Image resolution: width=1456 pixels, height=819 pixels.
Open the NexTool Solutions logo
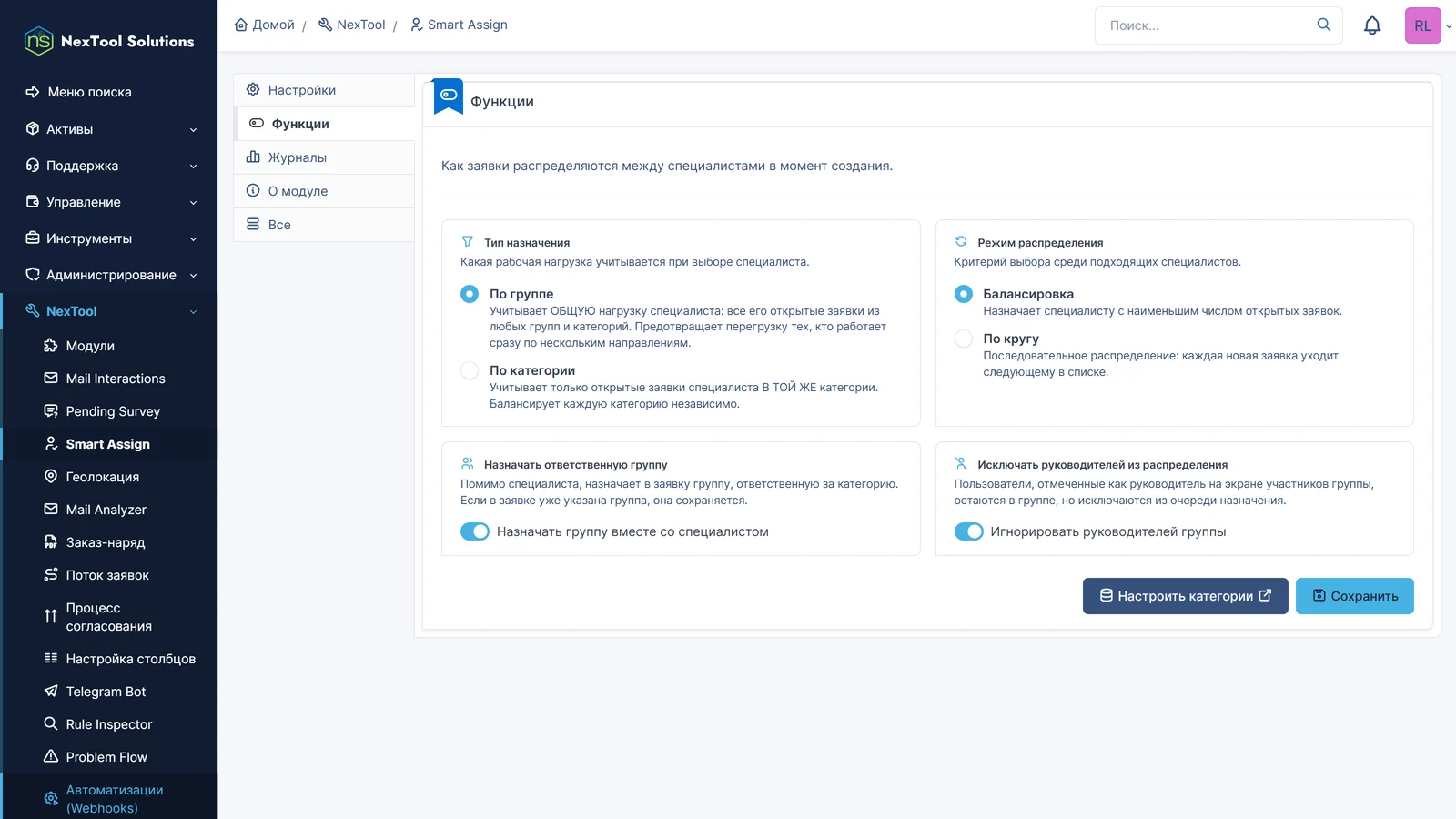[x=109, y=41]
